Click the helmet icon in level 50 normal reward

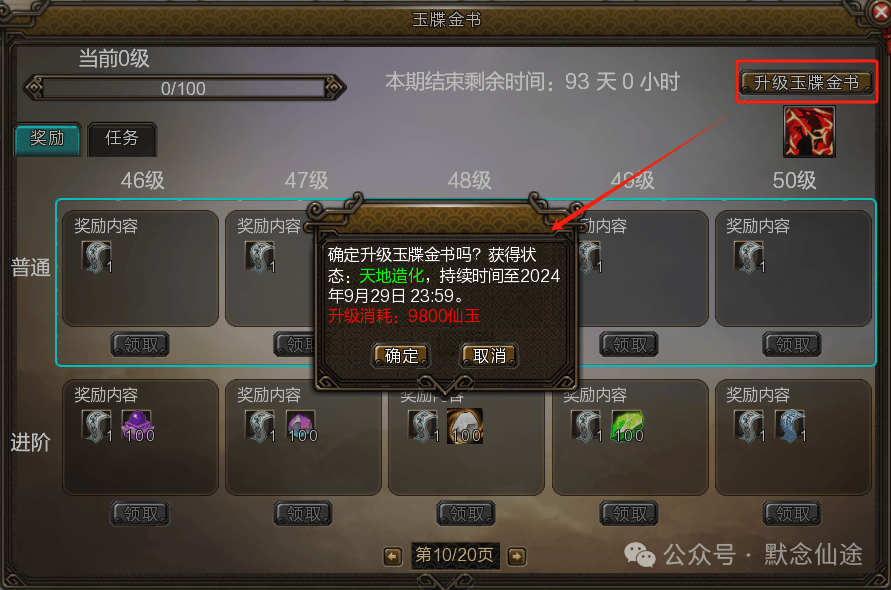750,257
